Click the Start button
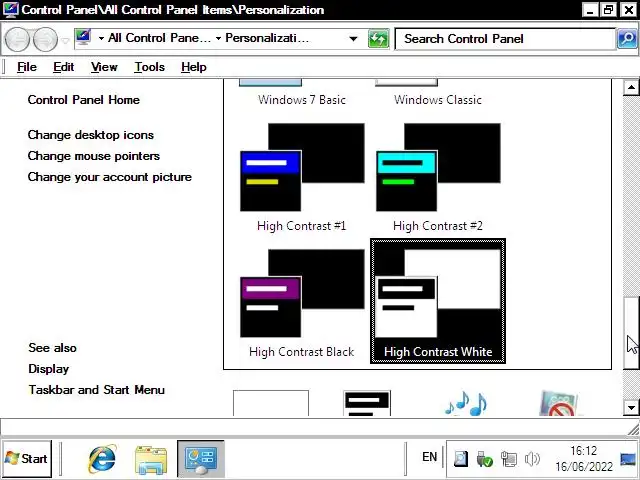The width and height of the screenshot is (640, 480). [27, 459]
